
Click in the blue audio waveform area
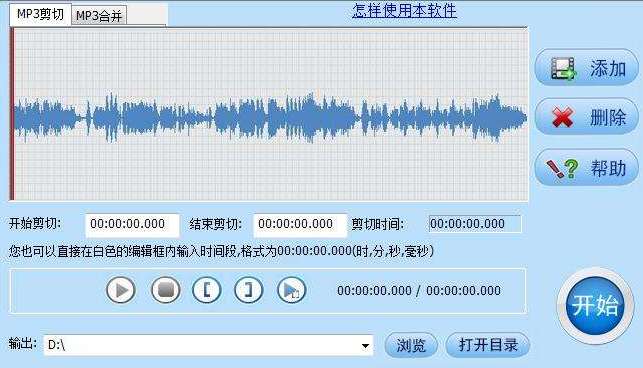pyautogui.click(x=269, y=118)
